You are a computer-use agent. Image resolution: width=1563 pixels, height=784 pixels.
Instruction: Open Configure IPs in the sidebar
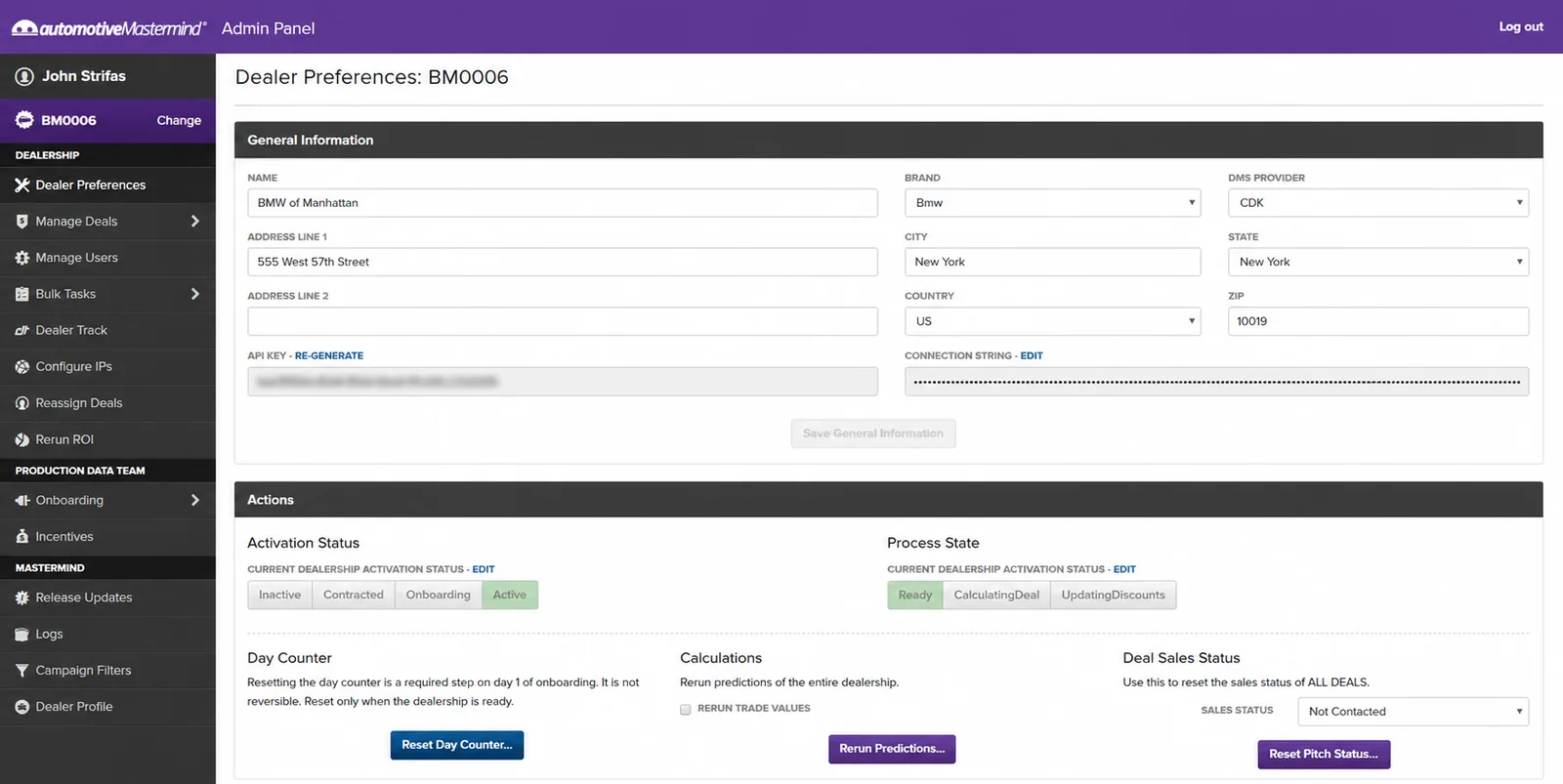(x=107, y=367)
